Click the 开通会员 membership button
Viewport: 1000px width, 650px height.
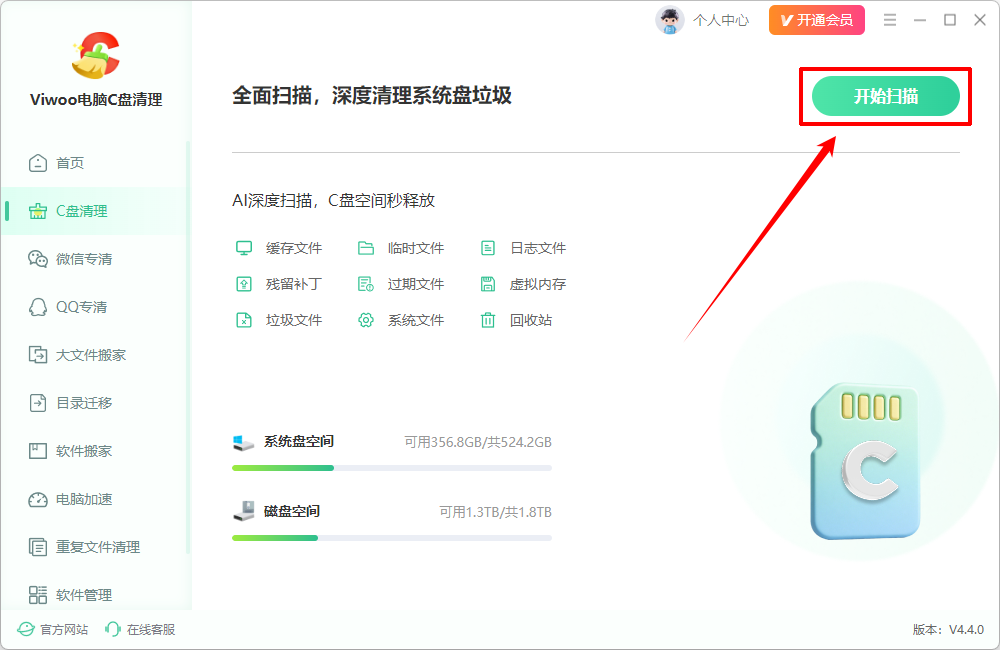tap(816, 20)
